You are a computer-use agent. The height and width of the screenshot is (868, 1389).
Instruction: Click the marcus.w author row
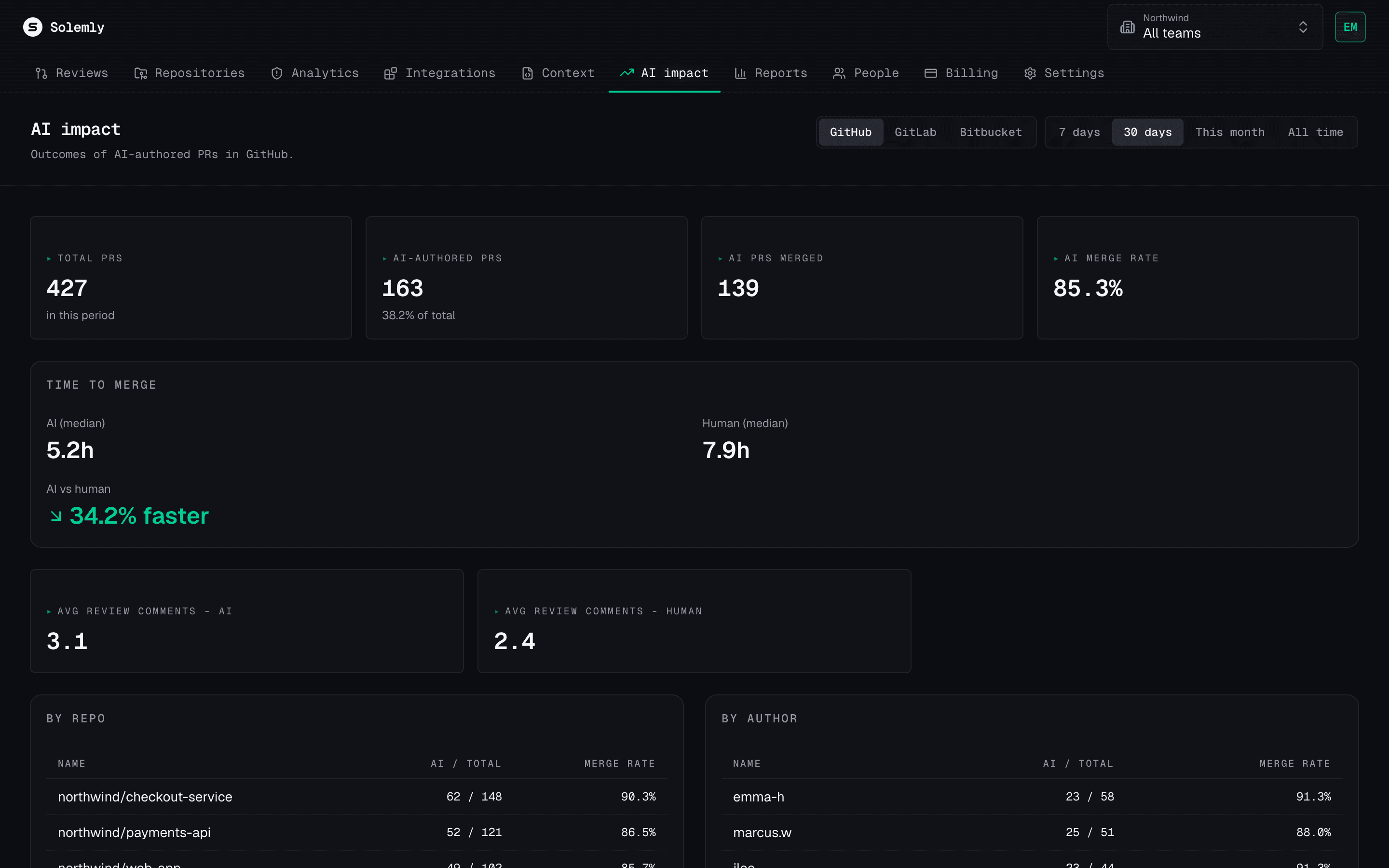coord(1032,832)
